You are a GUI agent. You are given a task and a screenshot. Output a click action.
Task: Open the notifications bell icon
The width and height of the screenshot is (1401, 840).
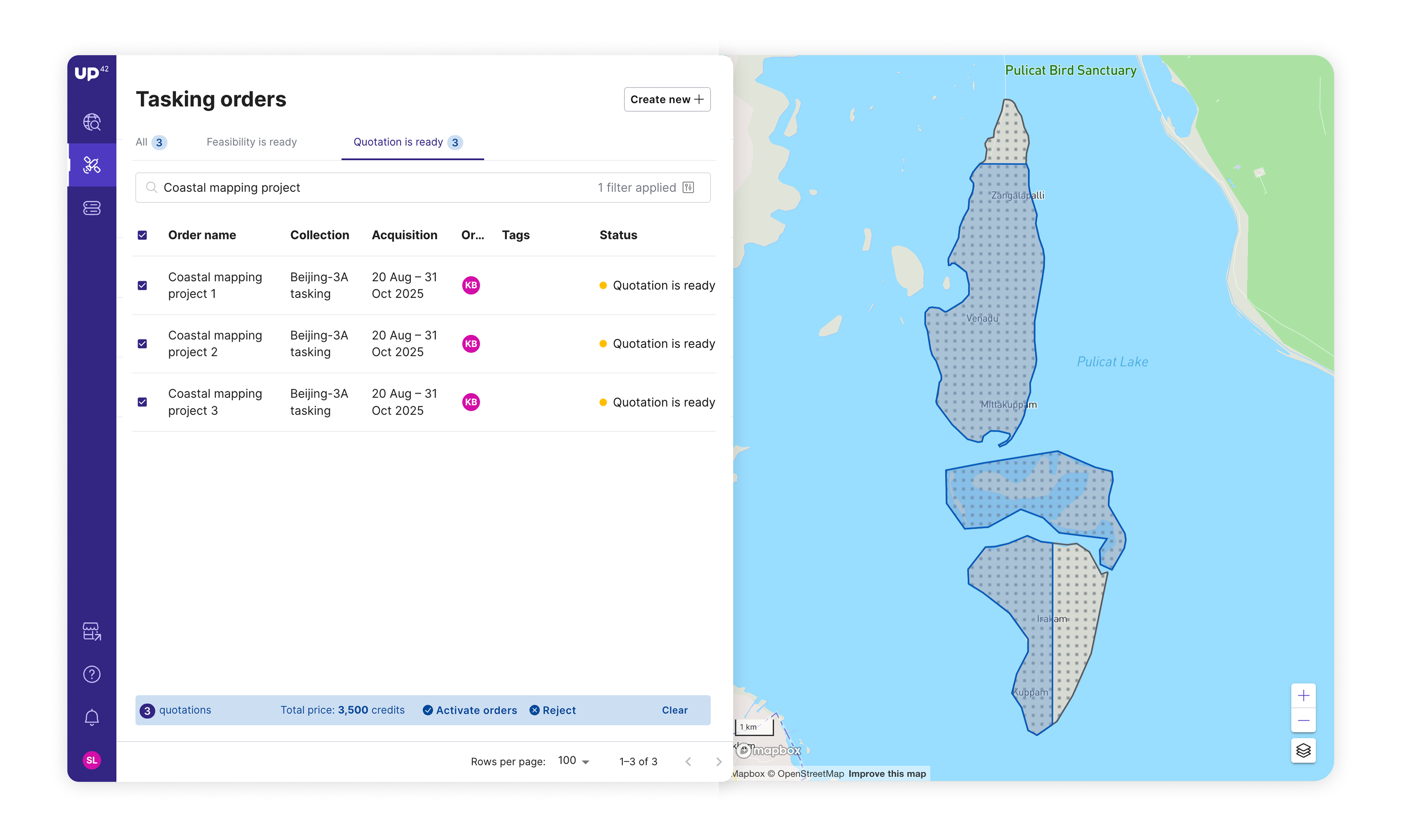click(x=92, y=717)
